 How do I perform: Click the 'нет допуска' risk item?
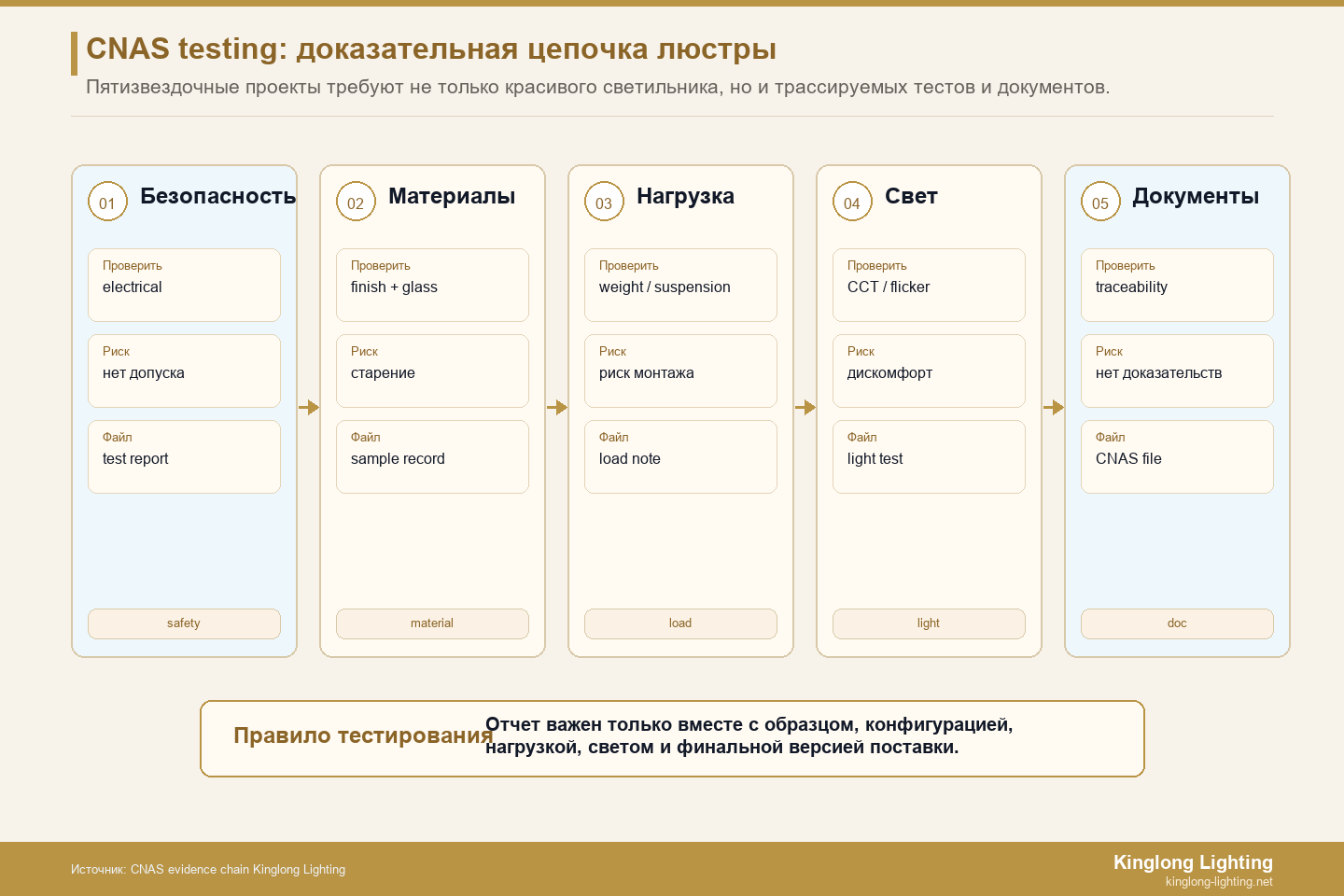[184, 371]
